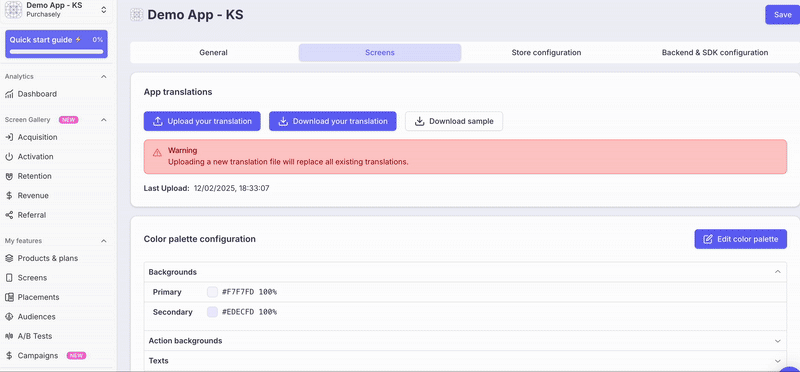Click the app icon beside page title
The image size is (800, 372).
pos(136,15)
